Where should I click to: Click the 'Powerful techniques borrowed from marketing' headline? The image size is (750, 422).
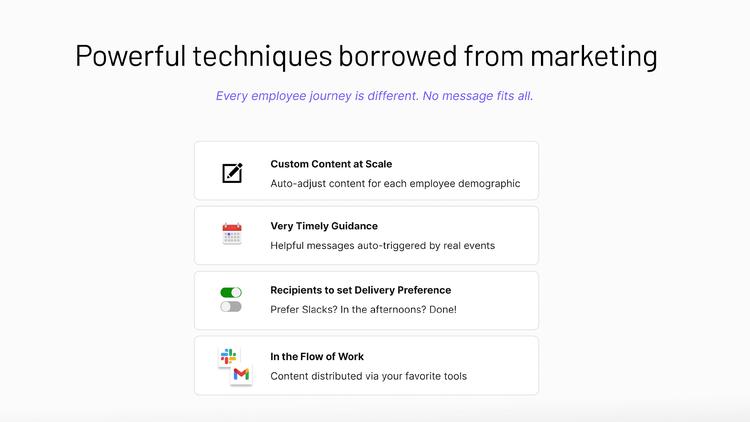pyautogui.click(x=366, y=56)
